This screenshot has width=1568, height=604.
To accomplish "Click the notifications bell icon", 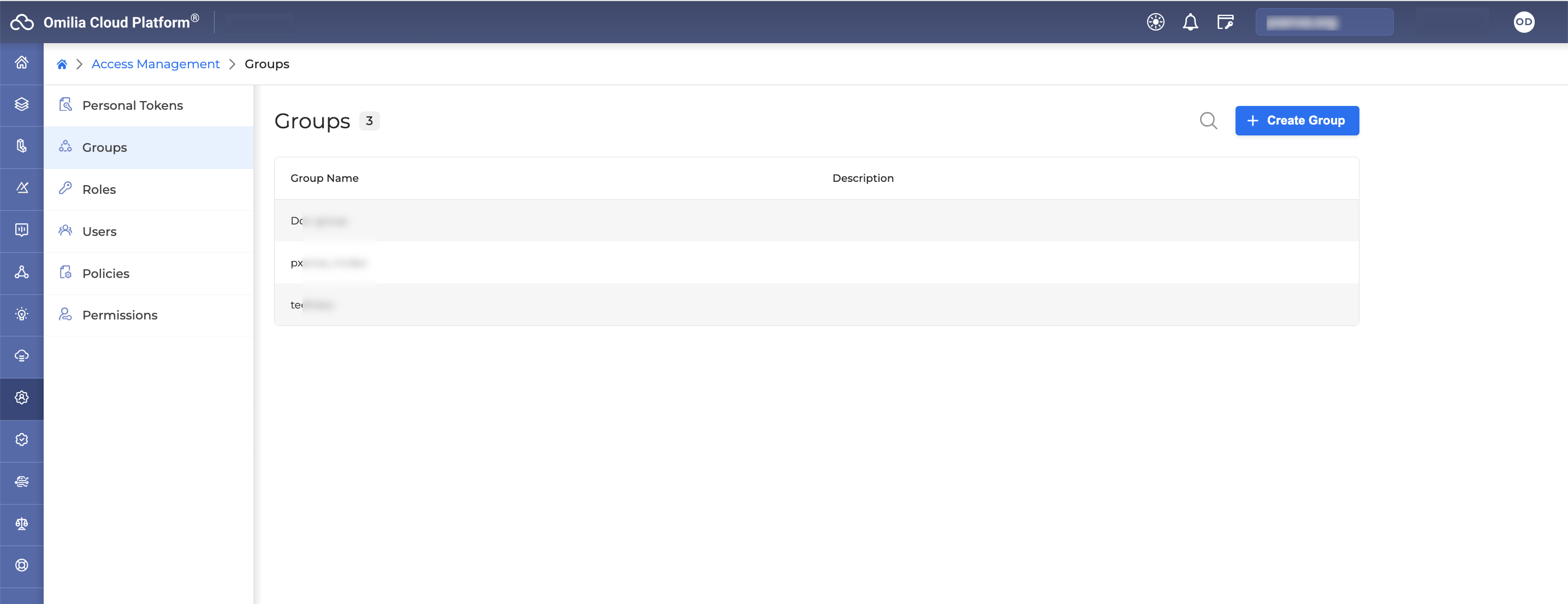I will (x=1190, y=21).
